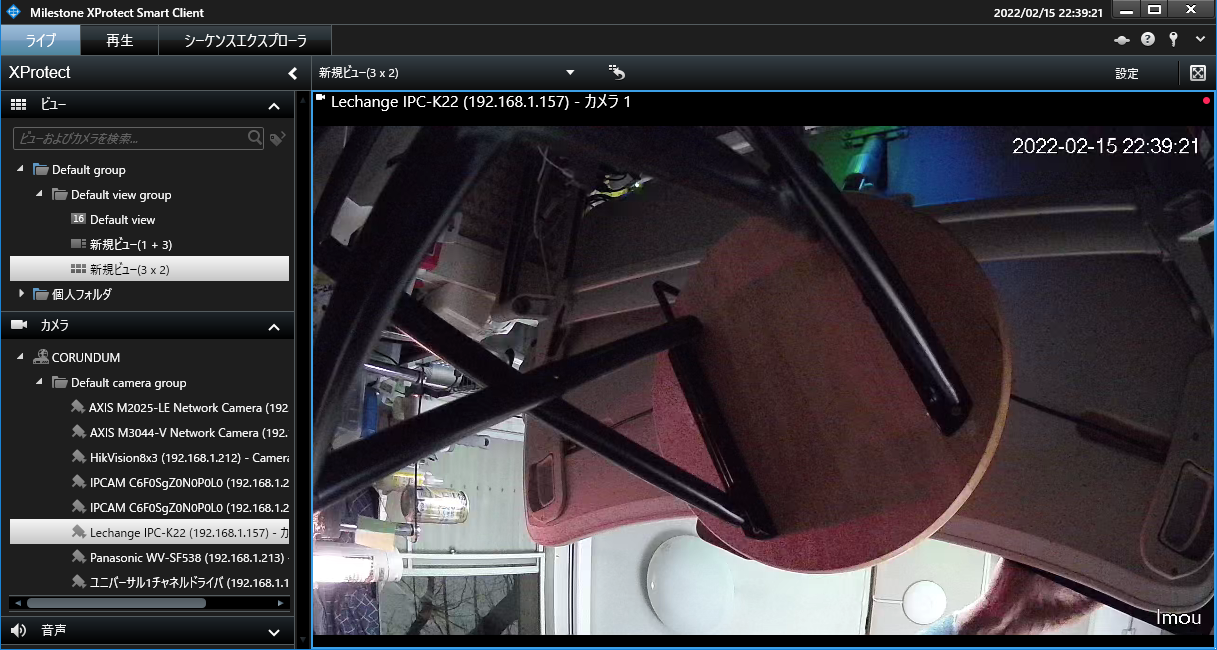This screenshot has height=650, width=1217.
Task: Click camera icon beside ユニバーサル1チャネルドライバ
Action: (x=78, y=582)
